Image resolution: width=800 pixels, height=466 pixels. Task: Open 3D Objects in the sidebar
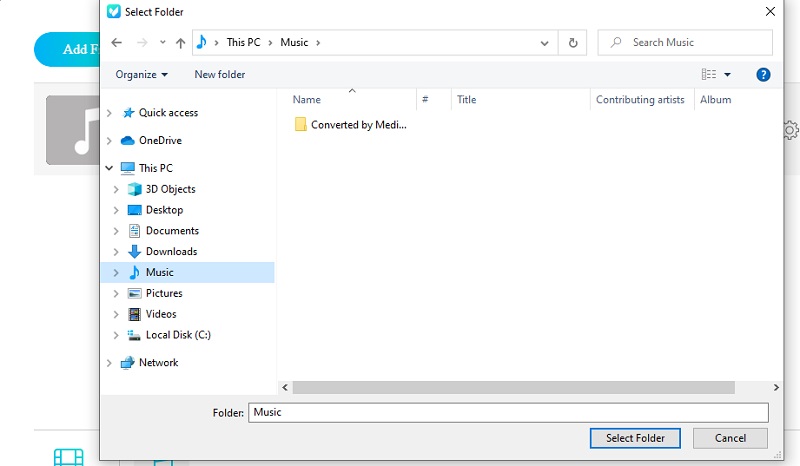(x=170, y=189)
